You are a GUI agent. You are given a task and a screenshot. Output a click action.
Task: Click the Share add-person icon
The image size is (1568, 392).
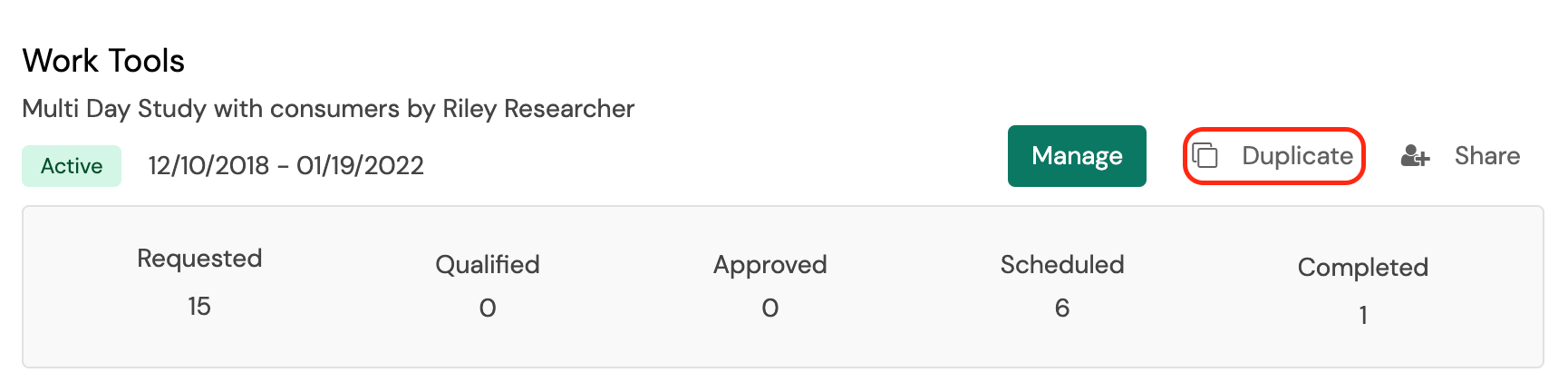click(x=1415, y=156)
